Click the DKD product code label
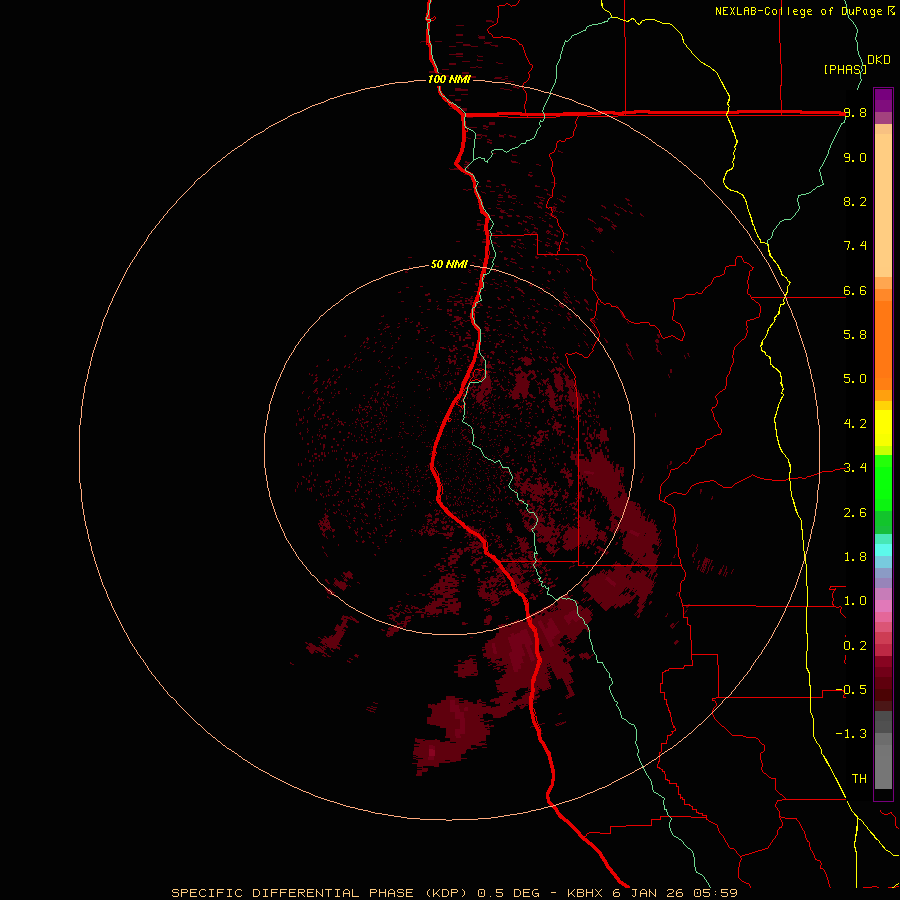900x900 pixels. click(878, 60)
